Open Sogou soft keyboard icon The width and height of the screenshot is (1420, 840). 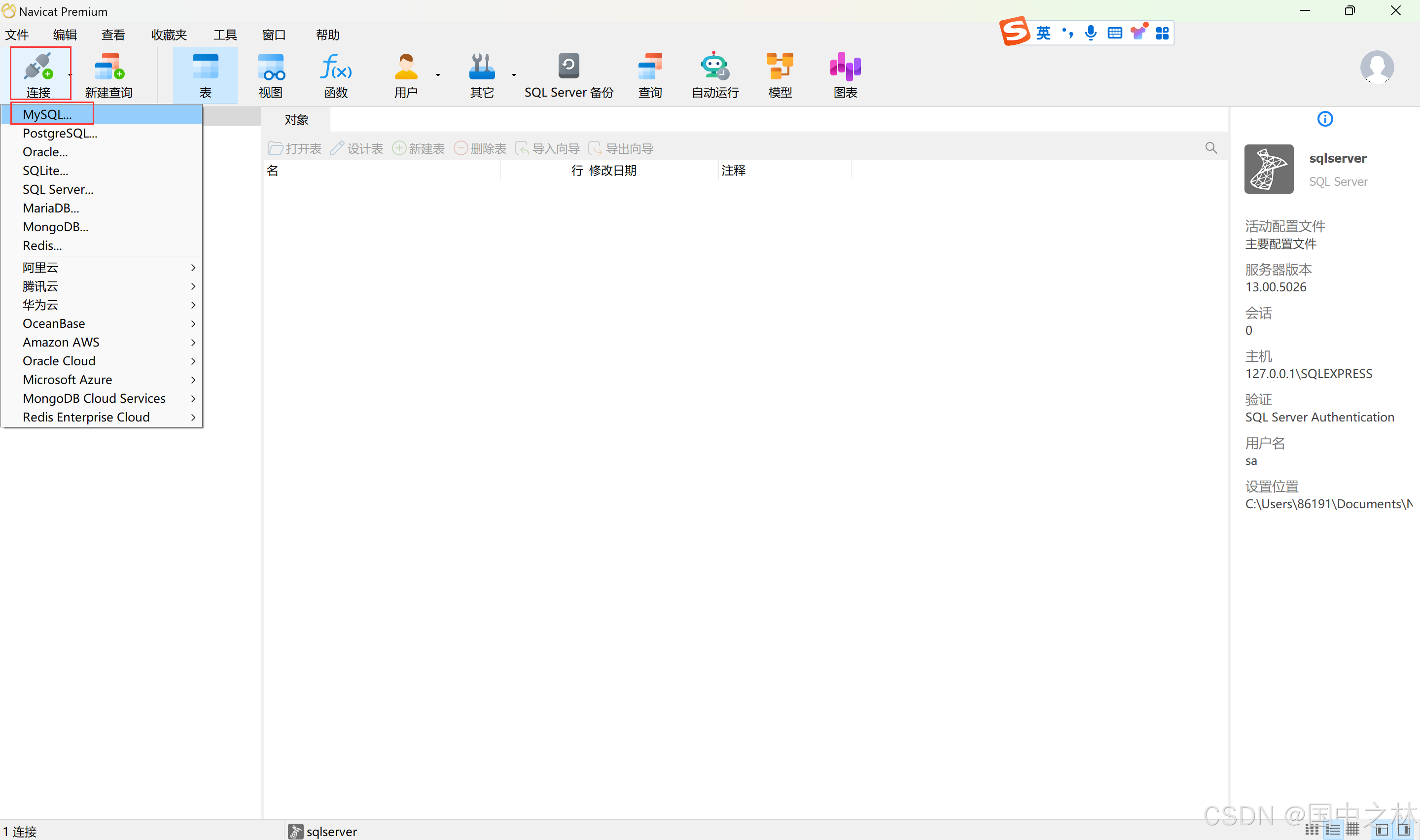coord(1114,33)
